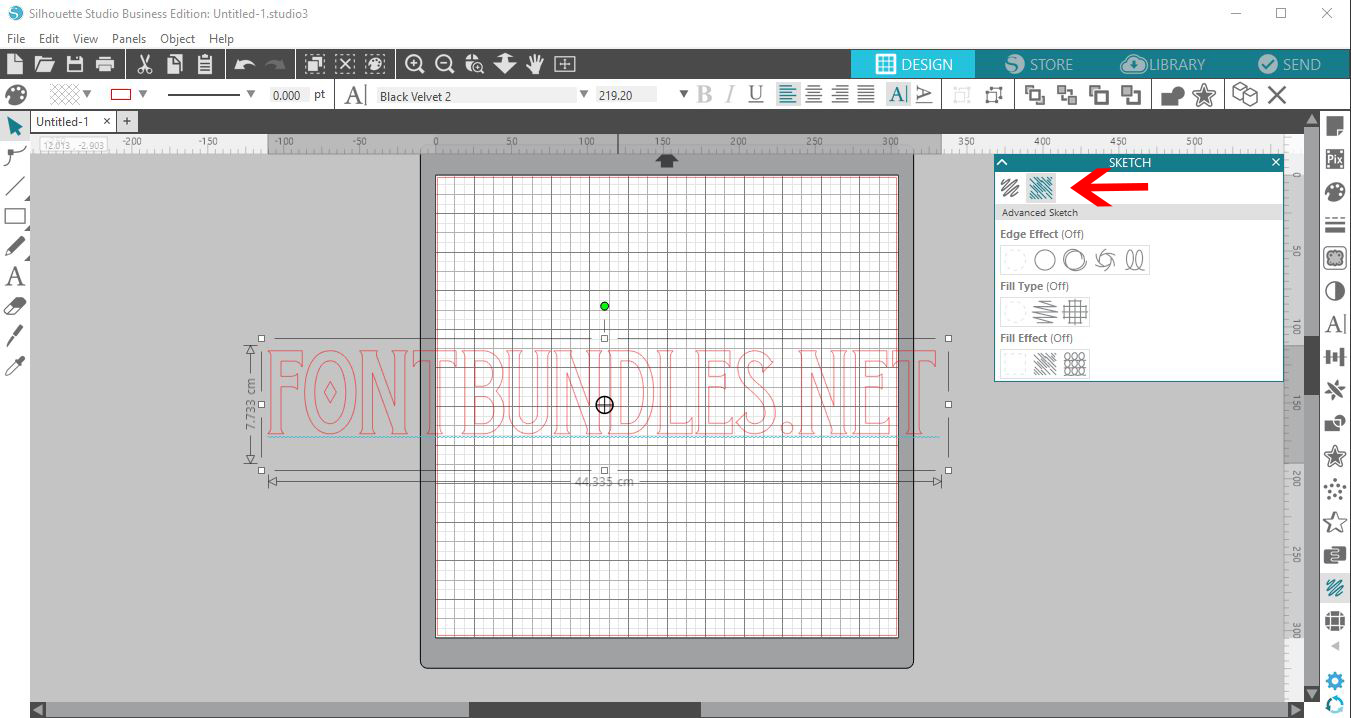Open the File menu

coord(16,39)
